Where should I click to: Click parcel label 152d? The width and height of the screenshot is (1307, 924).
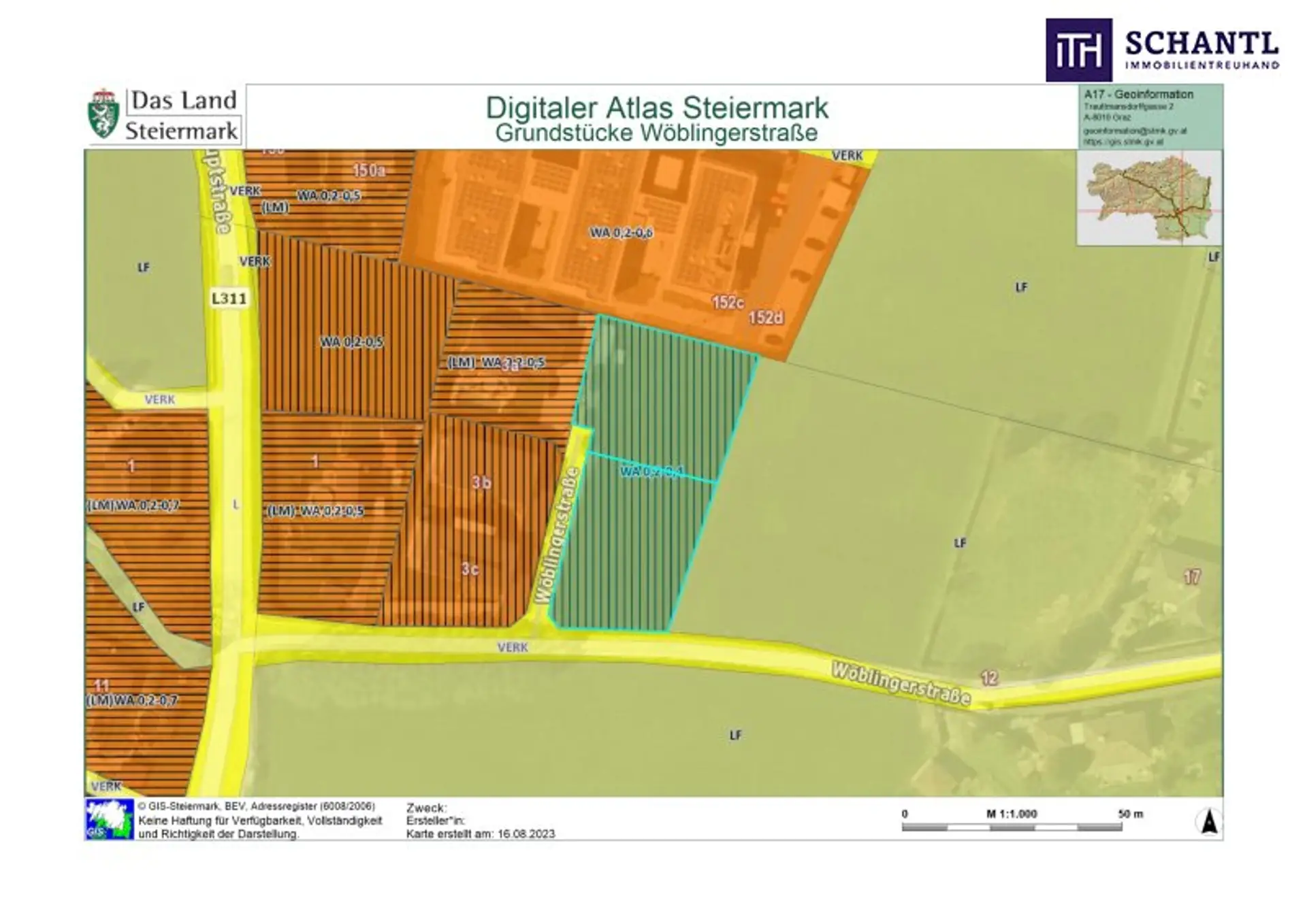pos(766,318)
